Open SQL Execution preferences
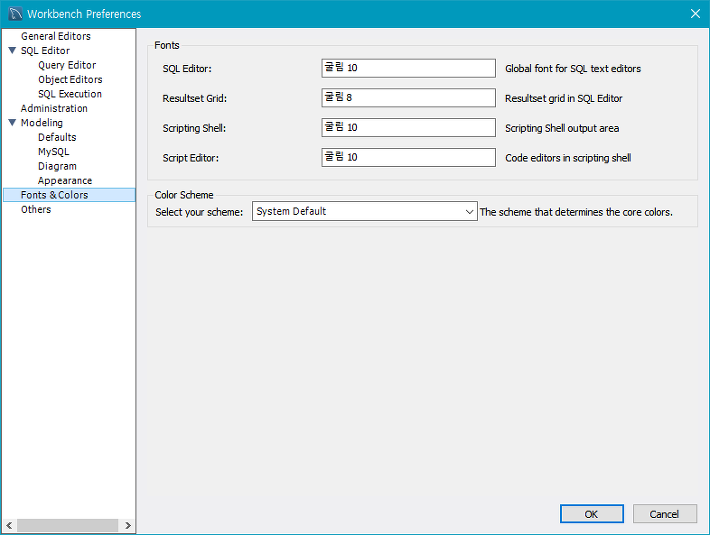Image resolution: width=710 pixels, height=535 pixels. (70, 94)
